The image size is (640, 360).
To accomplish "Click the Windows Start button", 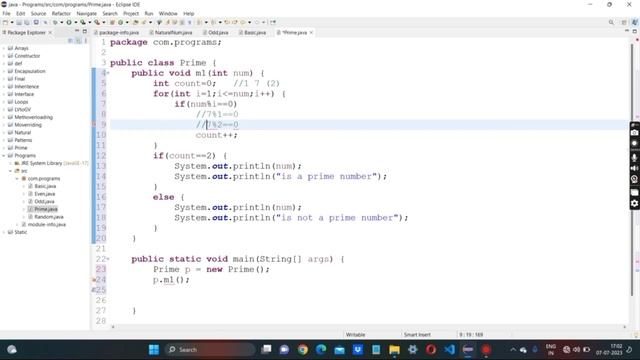I will [154, 349].
